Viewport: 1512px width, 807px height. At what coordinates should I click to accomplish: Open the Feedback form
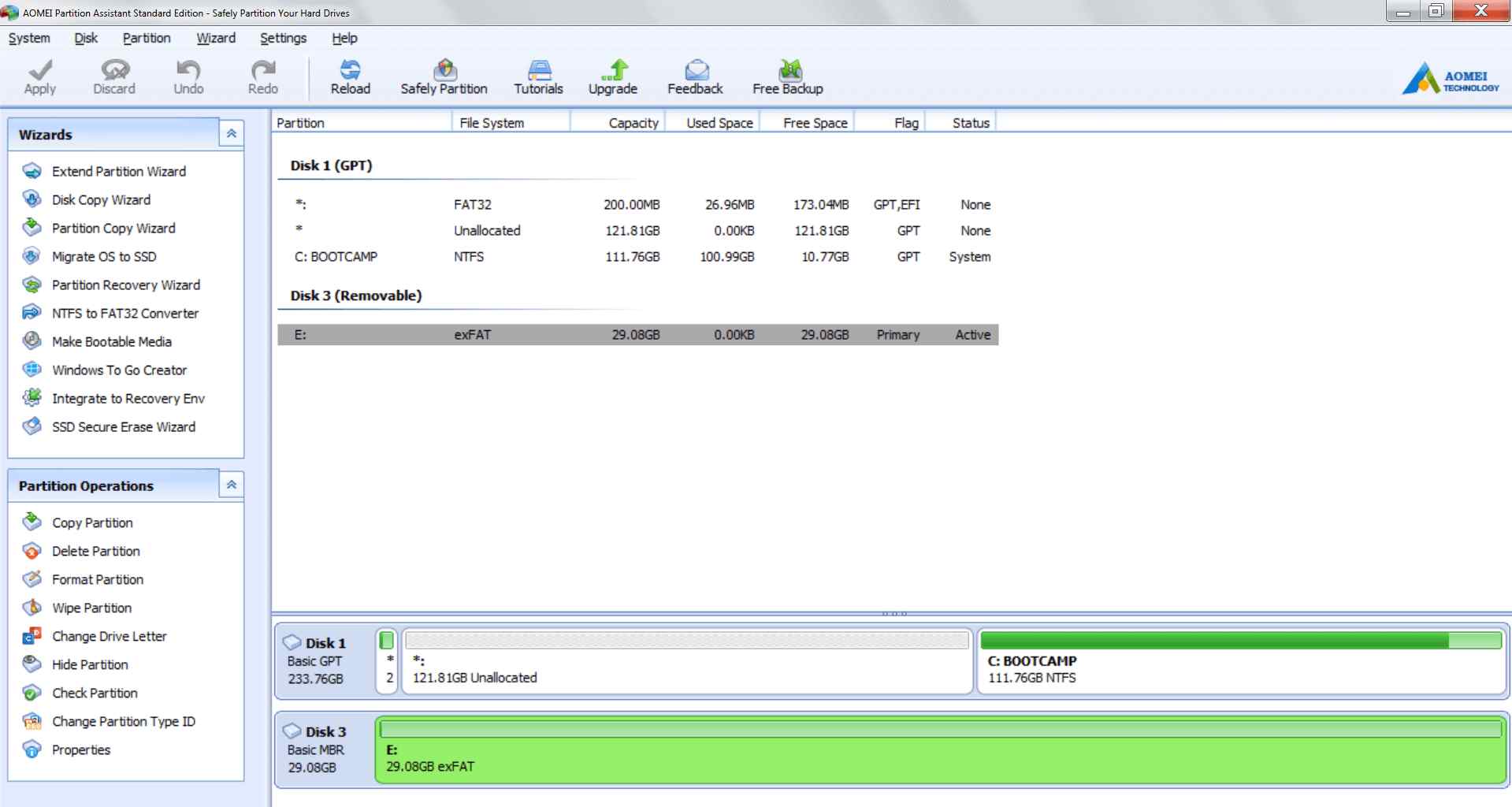tap(696, 77)
